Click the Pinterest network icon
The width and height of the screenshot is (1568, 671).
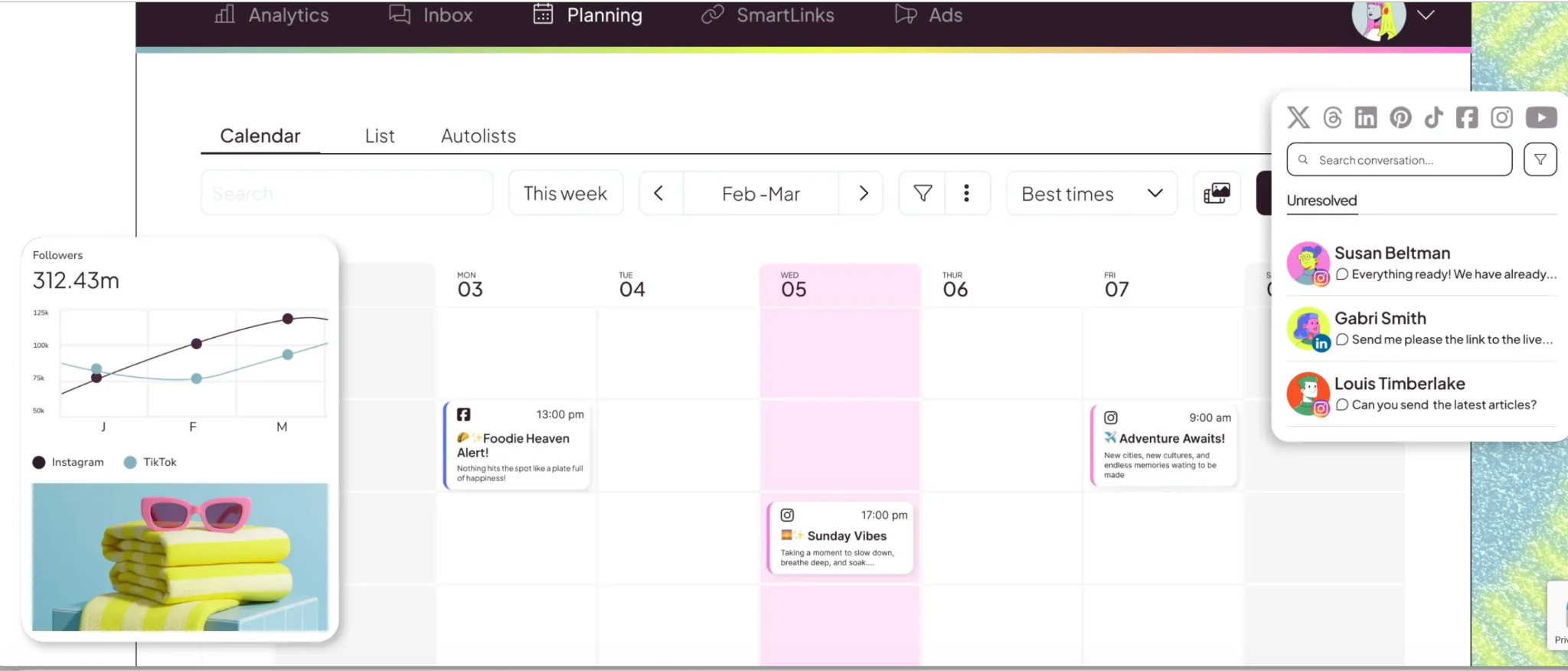1400,117
